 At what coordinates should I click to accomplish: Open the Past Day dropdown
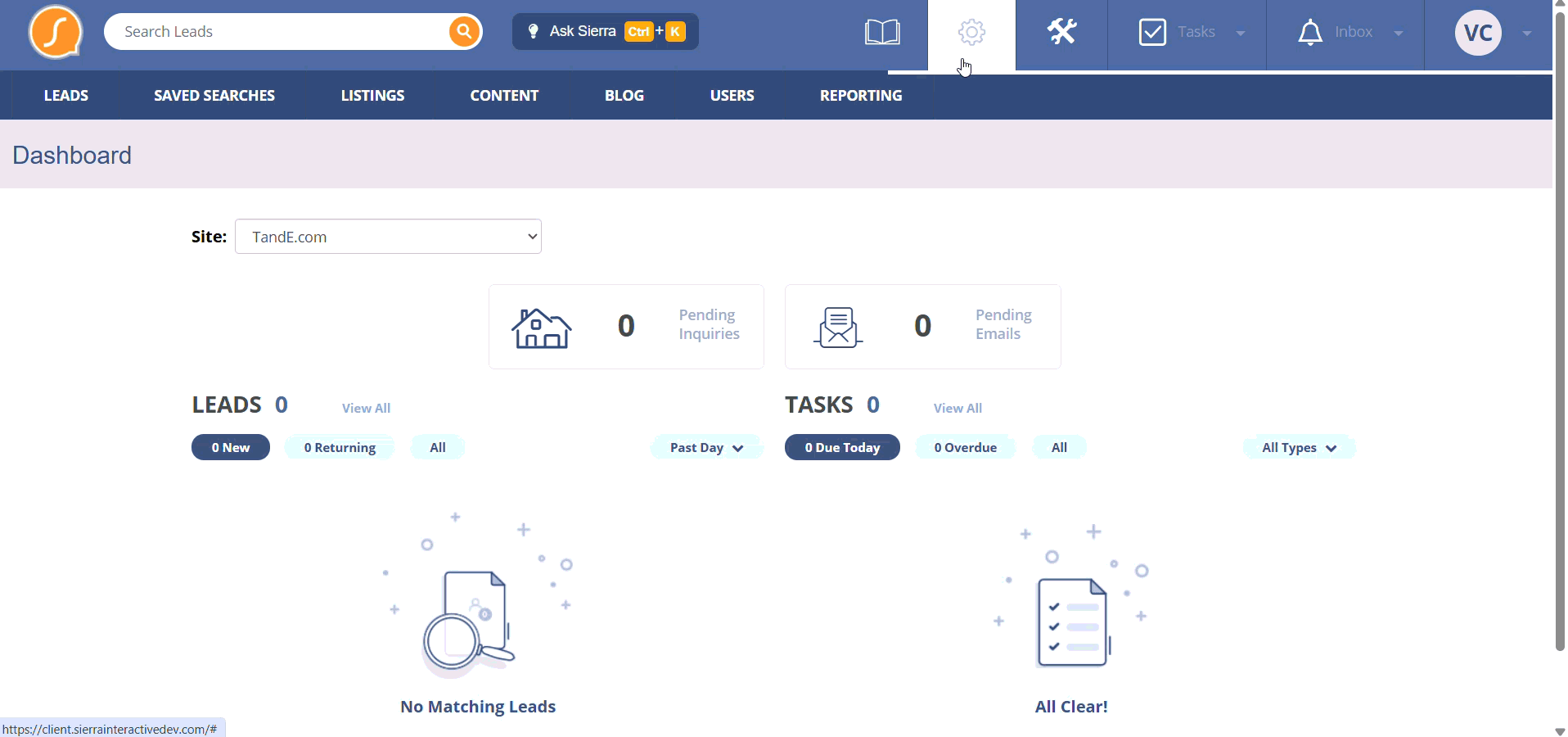[x=706, y=447]
